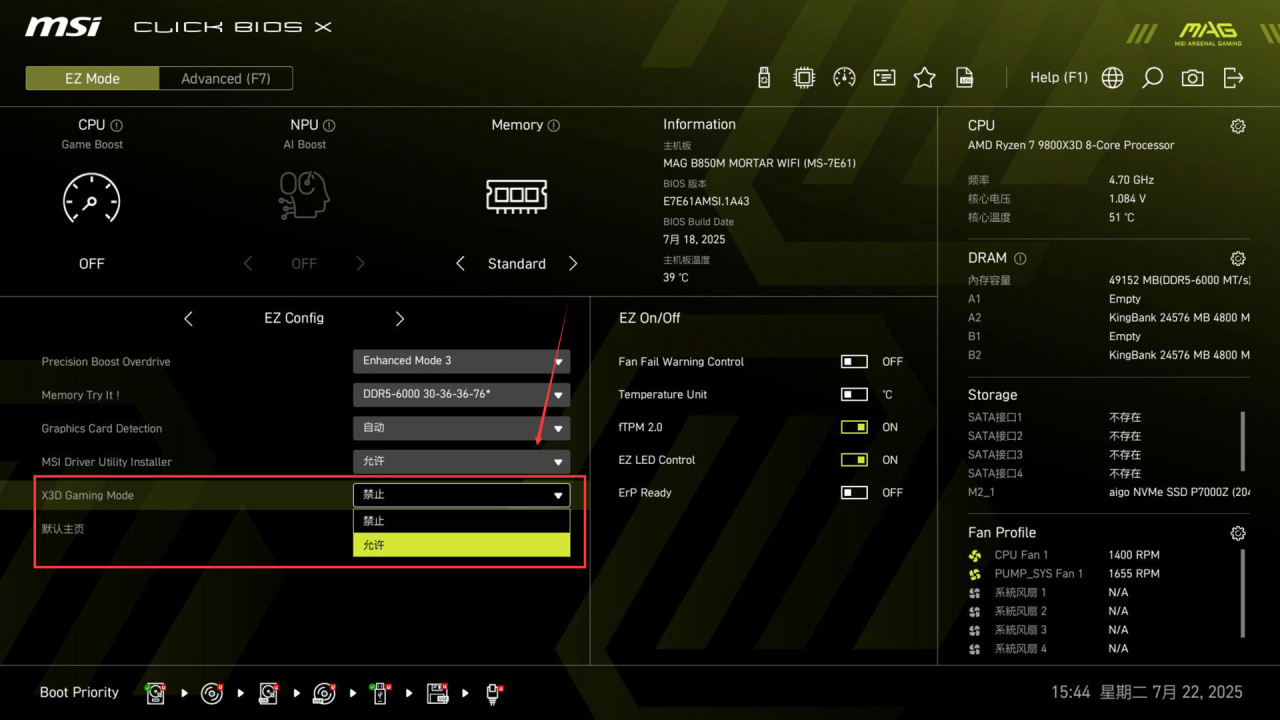The height and width of the screenshot is (720, 1280).
Task: Toggle Fan Fail Warning Control switch
Action: (x=854, y=361)
